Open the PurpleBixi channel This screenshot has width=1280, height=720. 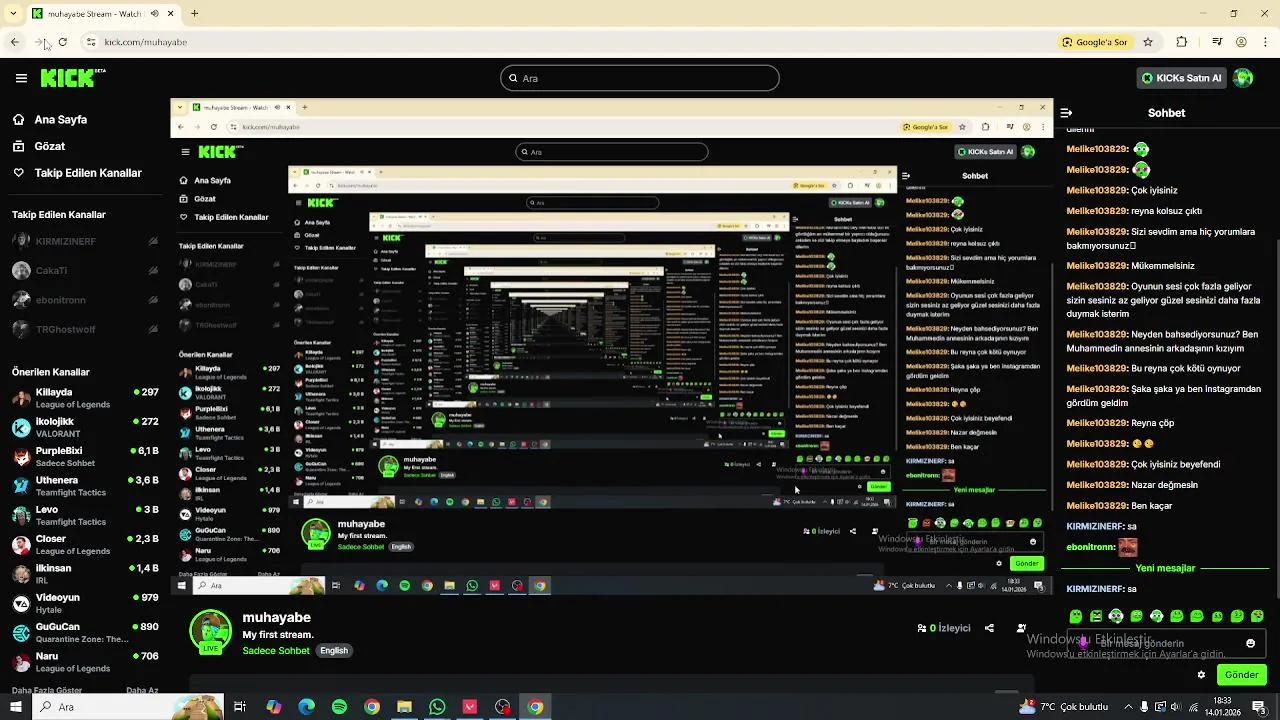click(85, 457)
